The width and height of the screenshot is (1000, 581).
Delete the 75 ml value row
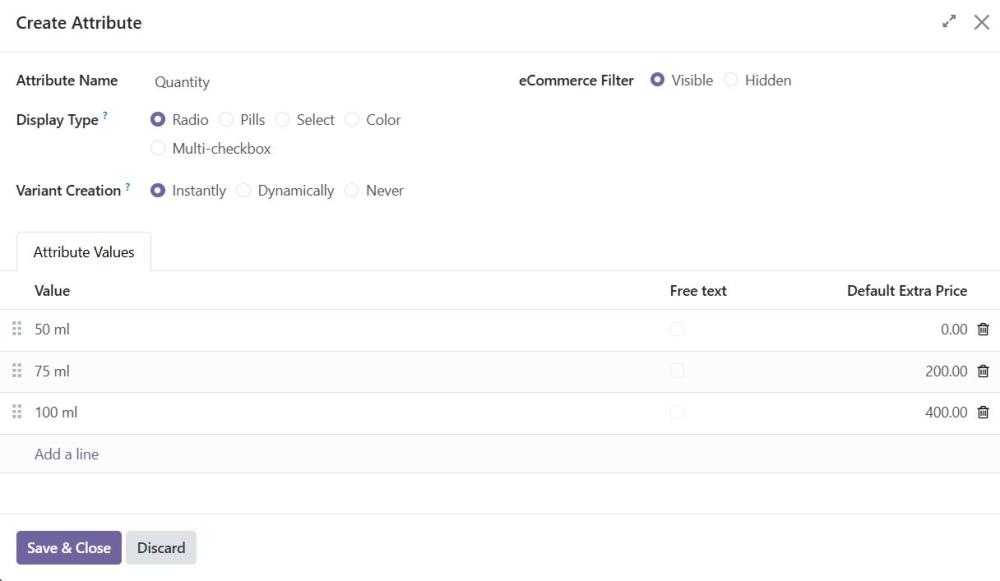coord(982,370)
